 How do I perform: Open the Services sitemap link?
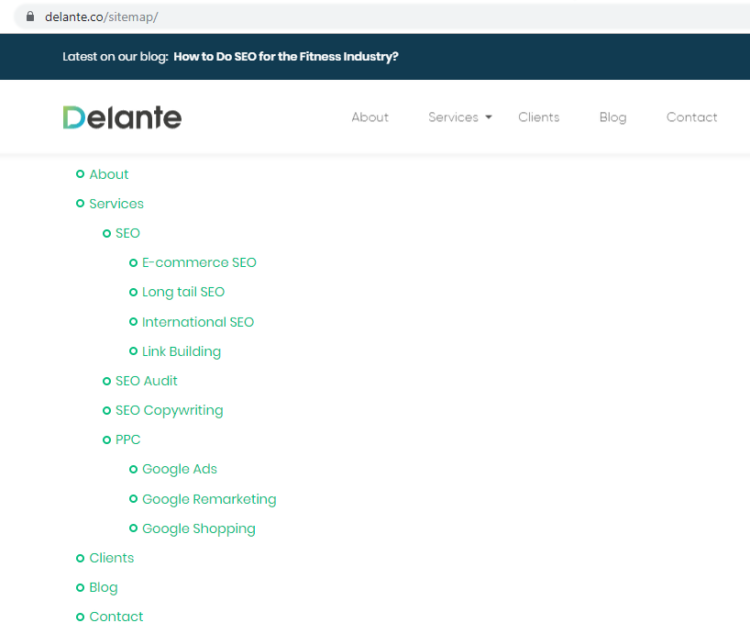(x=116, y=204)
